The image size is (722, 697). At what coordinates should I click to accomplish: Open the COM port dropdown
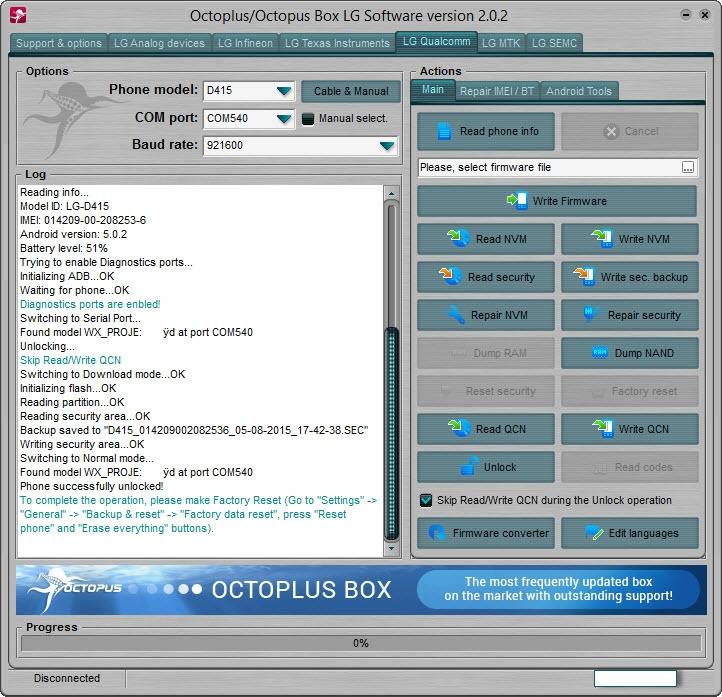284,119
